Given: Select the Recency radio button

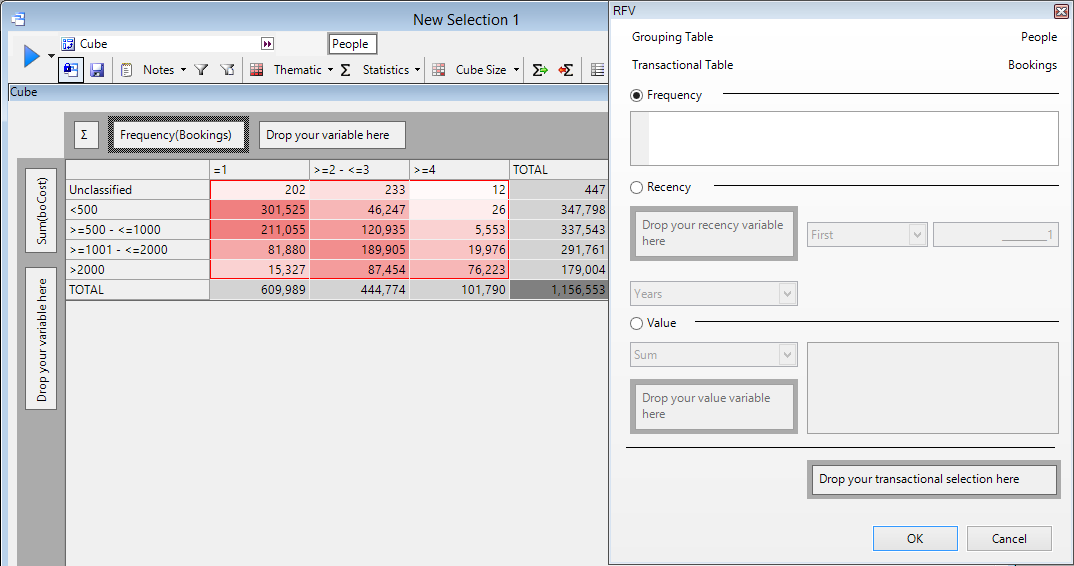Looking at the screenshot, I should [636, 187].
